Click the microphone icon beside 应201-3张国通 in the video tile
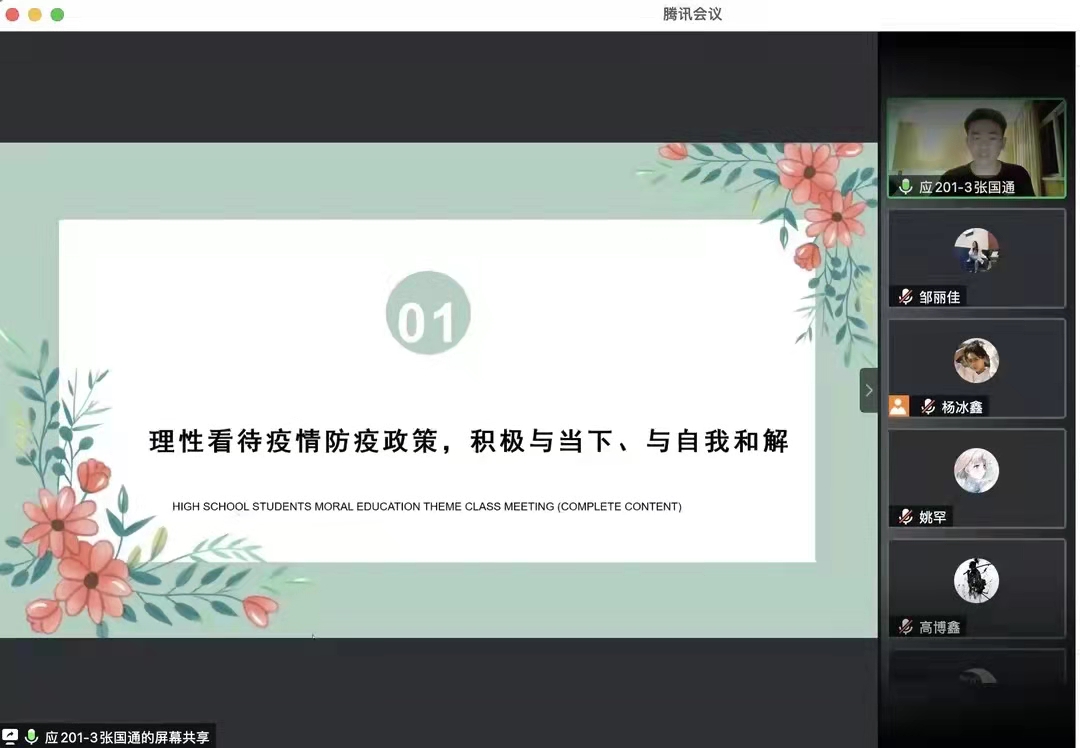Image resolution: width=1080 pixels, height=748 pixels. click(905, 187)
